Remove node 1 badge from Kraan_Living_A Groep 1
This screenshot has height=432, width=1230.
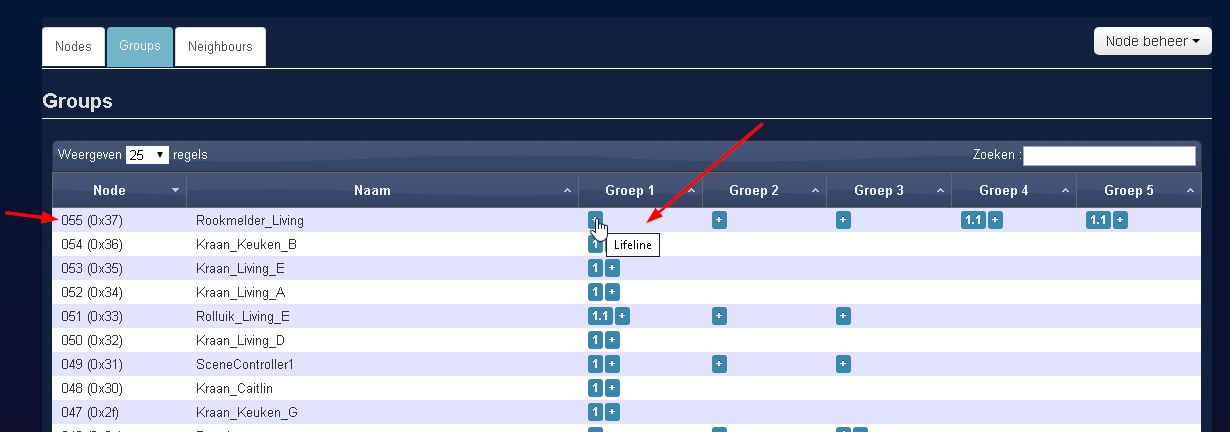point(595,292)
